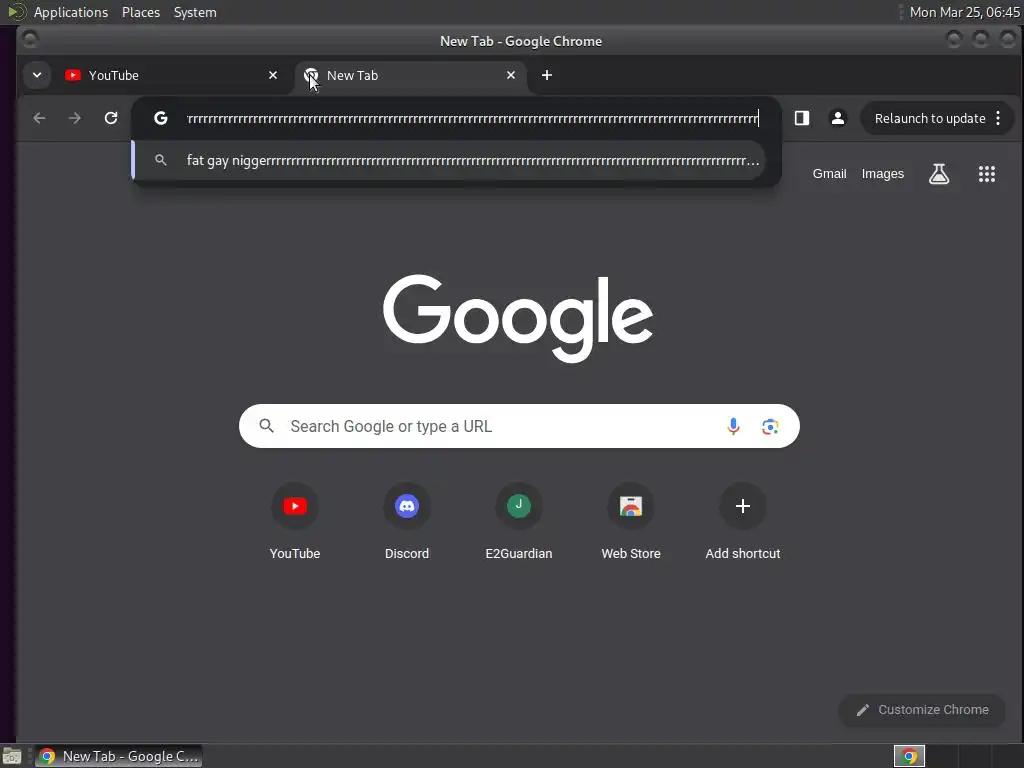Close the YouTube tab
This screenshot has height=768, width=1024.
(x=273, y=75)
